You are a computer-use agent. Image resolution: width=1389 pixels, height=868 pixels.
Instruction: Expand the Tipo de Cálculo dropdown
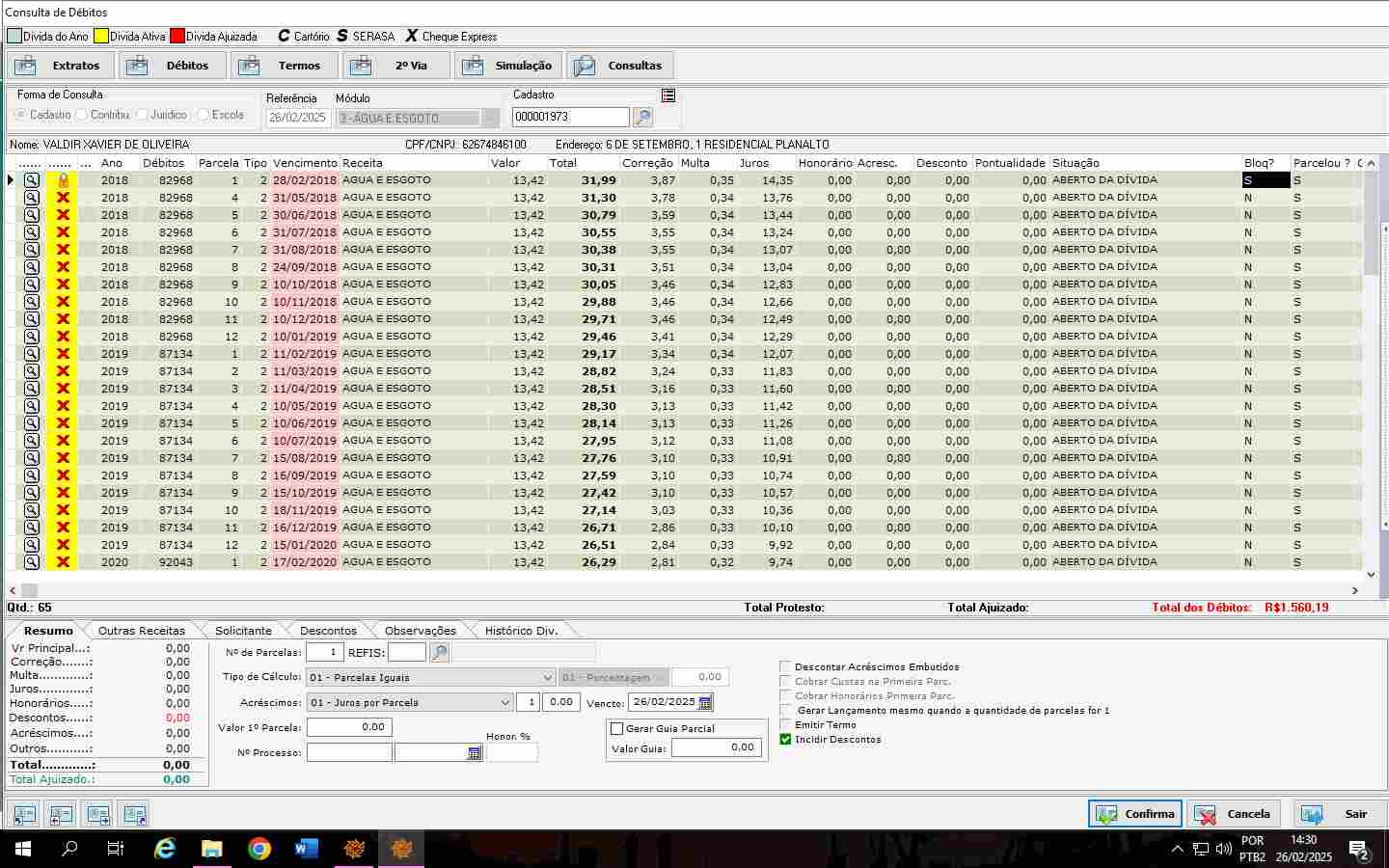click(547, 677)
